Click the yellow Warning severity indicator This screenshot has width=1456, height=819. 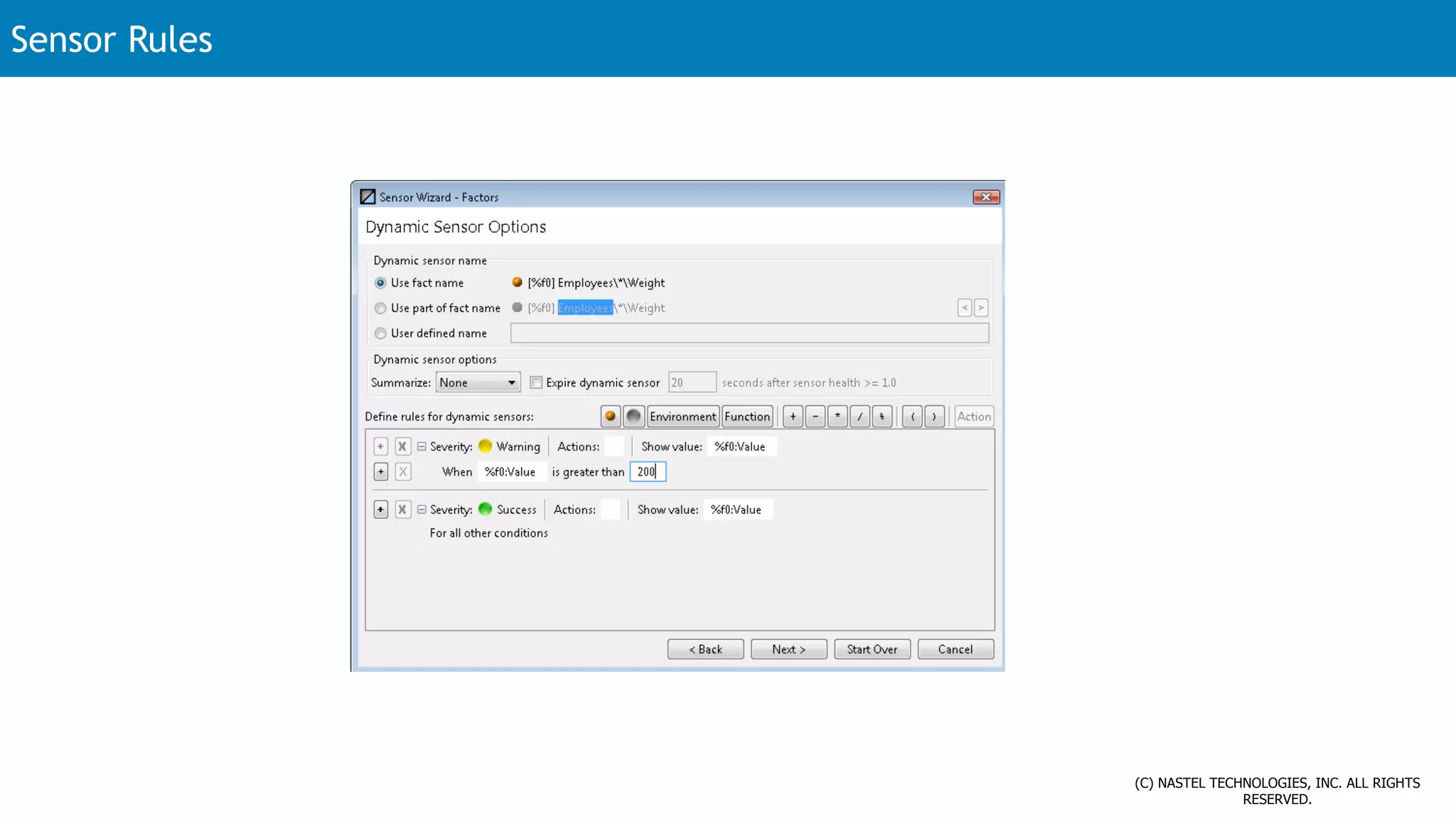click(486, 446)
